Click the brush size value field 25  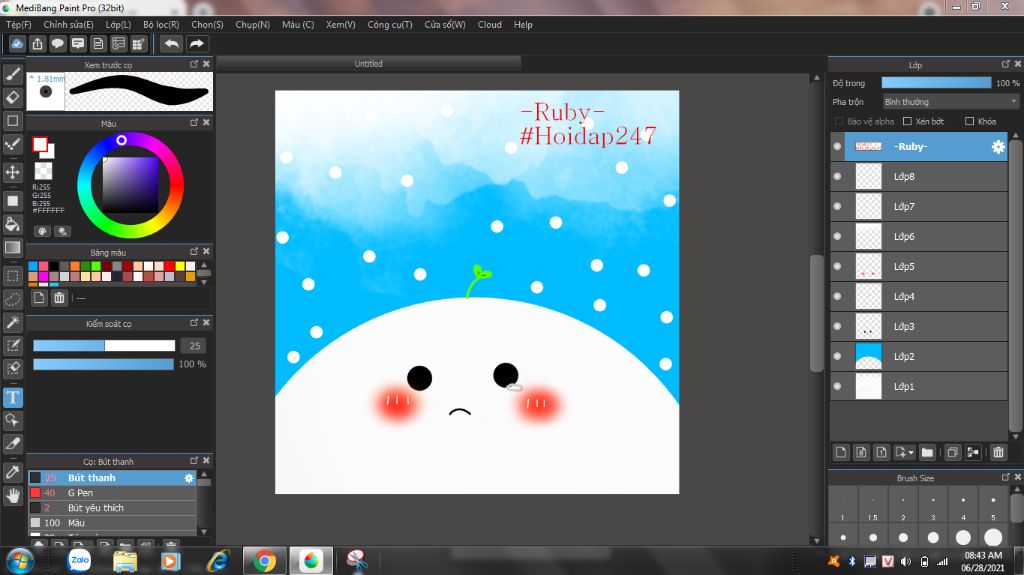[195, 346]
